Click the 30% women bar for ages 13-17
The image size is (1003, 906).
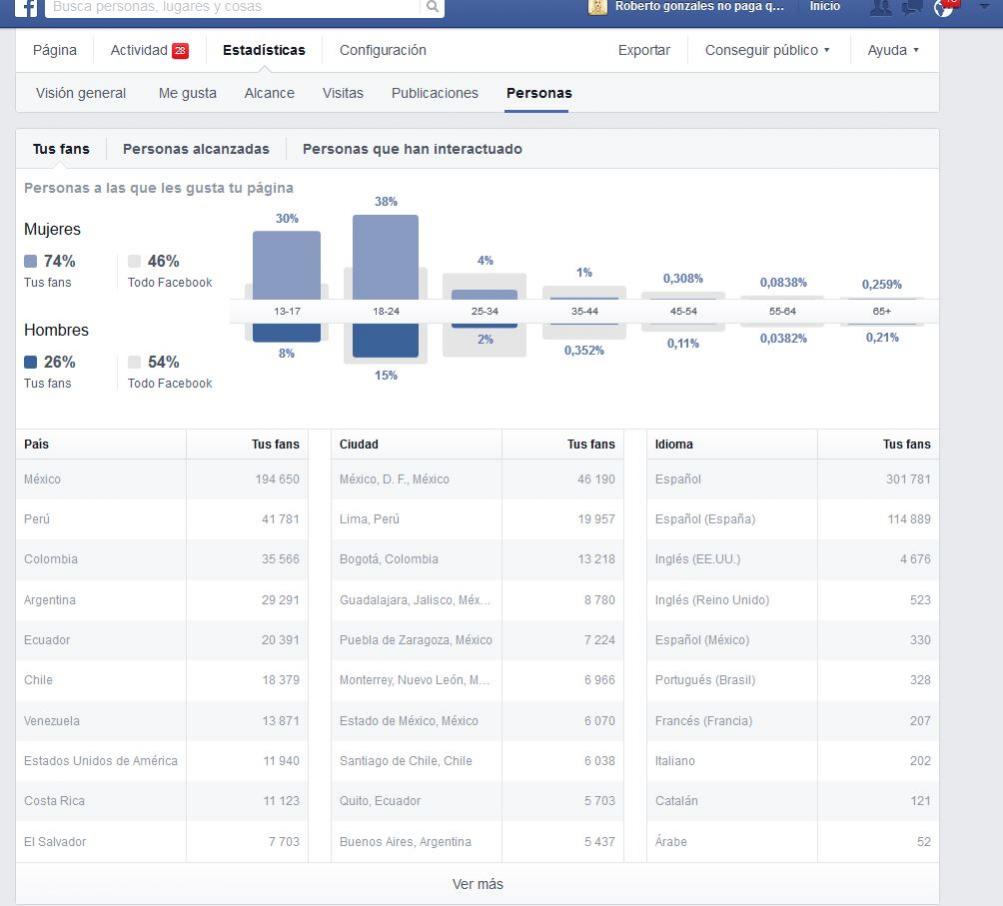pos(287,265)
